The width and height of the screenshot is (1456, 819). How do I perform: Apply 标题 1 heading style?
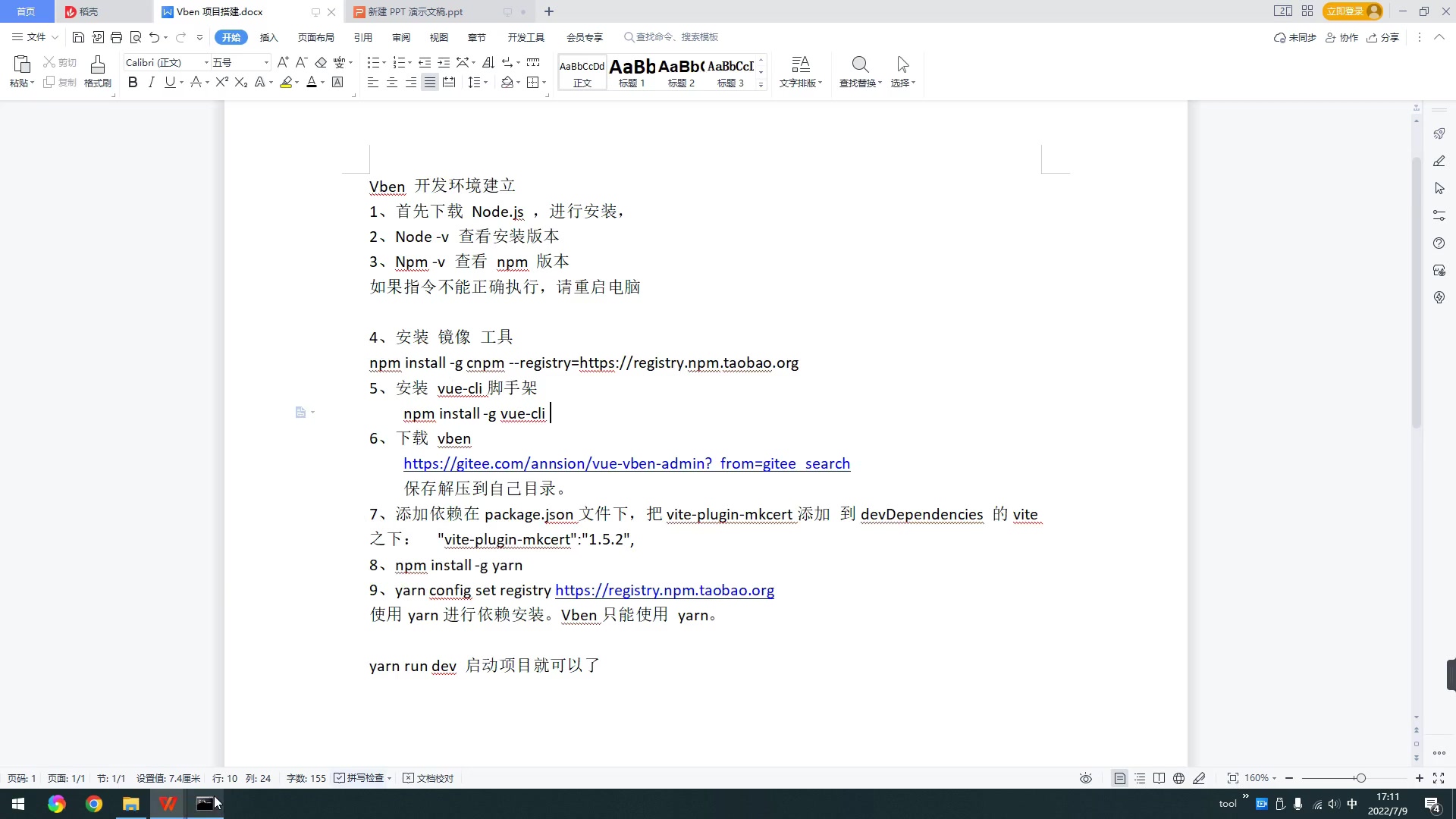click(x=632, y=73)
